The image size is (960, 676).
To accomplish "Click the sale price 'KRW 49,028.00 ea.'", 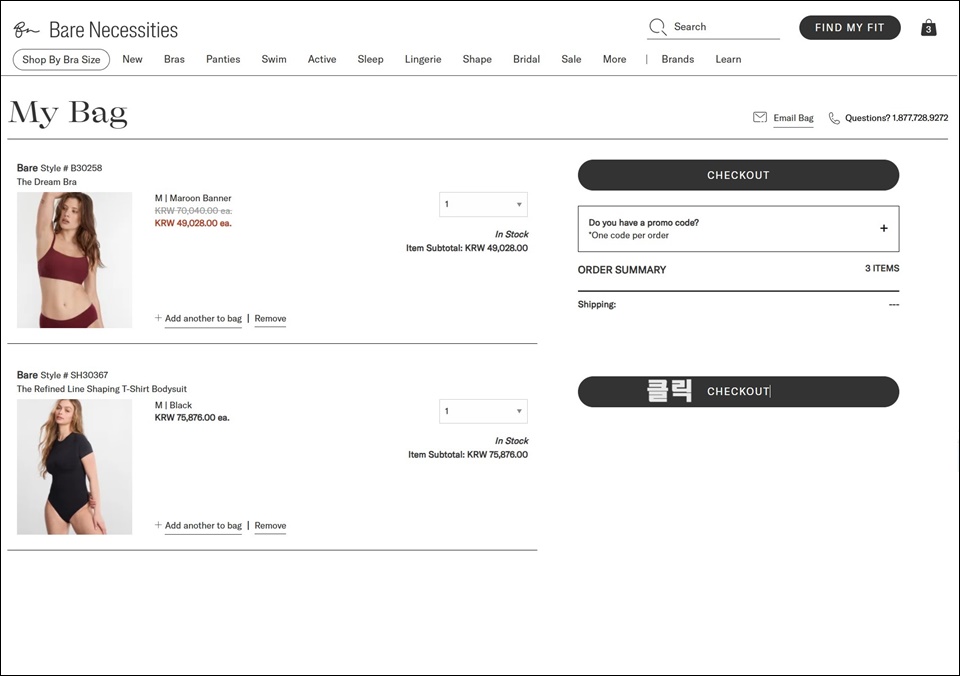I will click(193, 223).
